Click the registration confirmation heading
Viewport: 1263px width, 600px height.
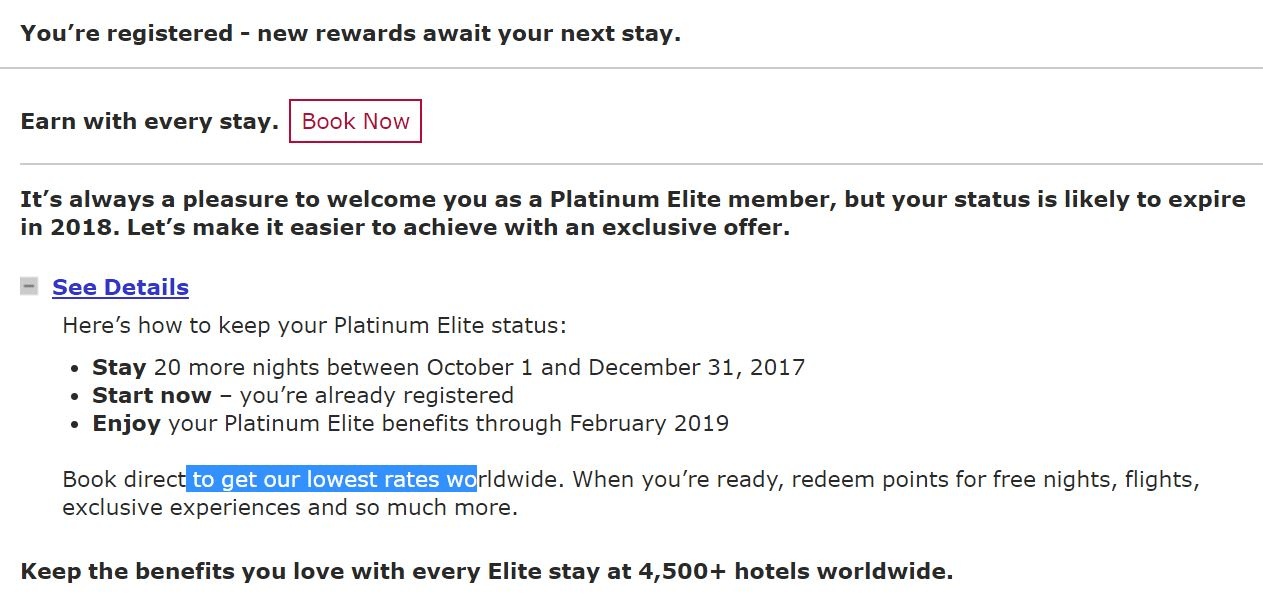(x=350, y=33)
